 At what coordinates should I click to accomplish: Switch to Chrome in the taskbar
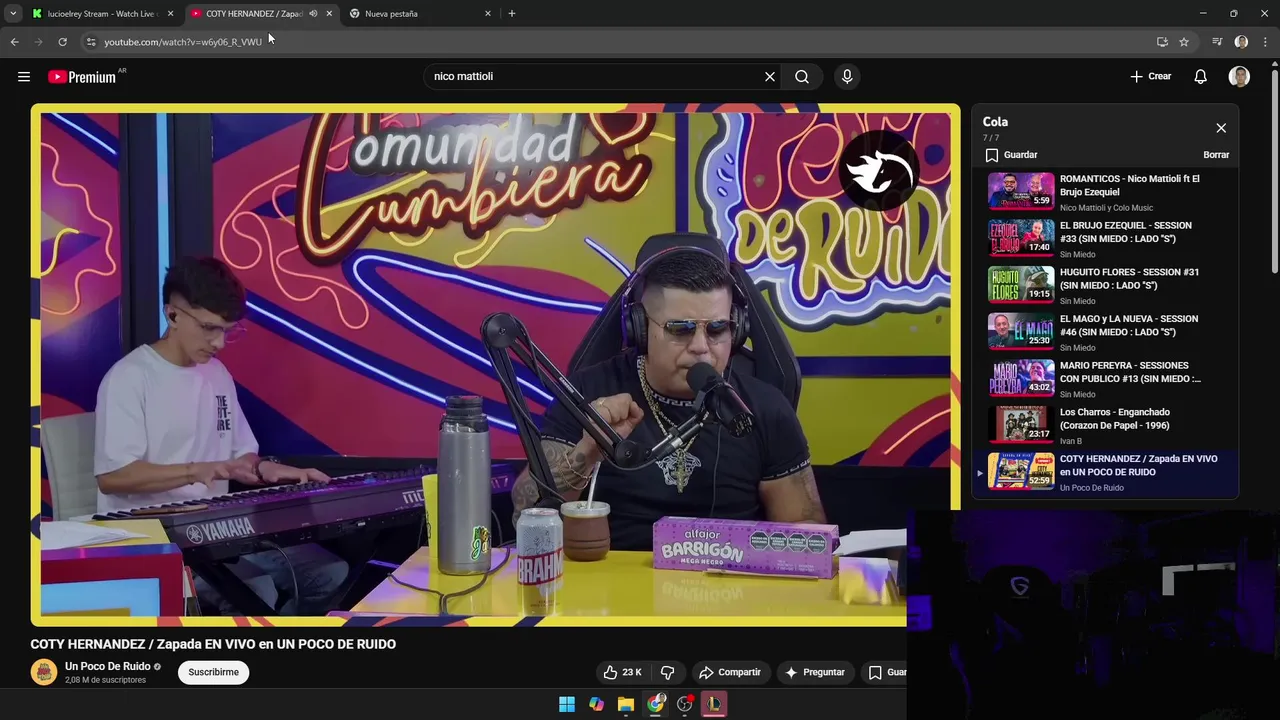point(655,704)
